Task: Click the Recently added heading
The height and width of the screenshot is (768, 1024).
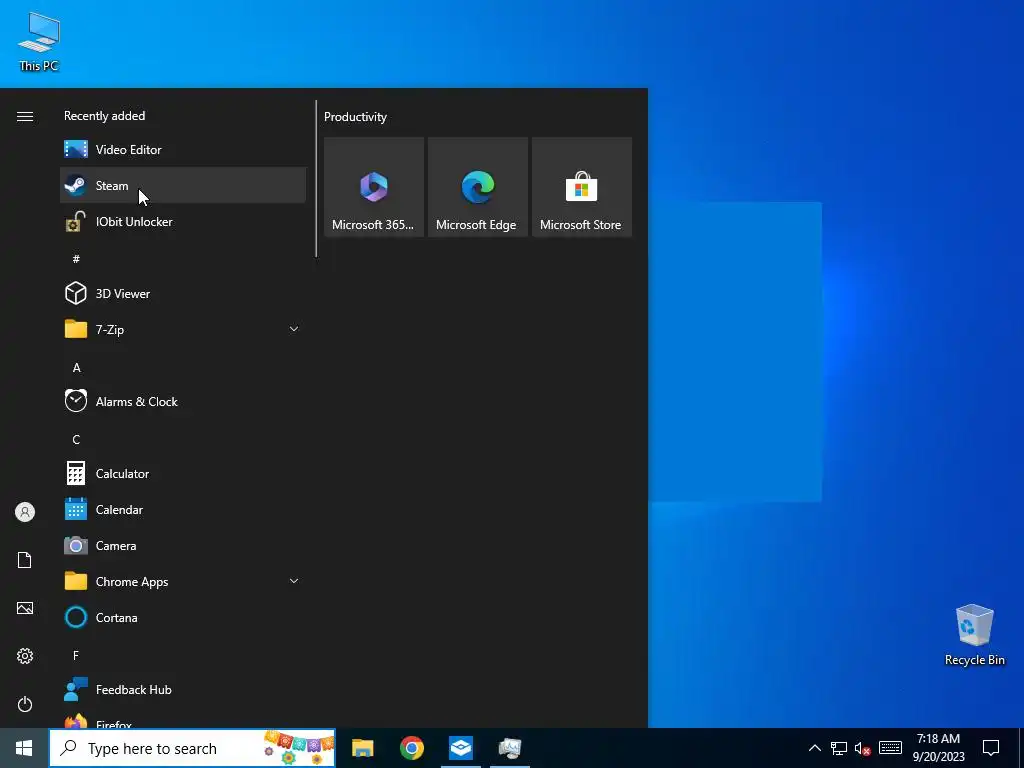Action: tap(104, 116)
